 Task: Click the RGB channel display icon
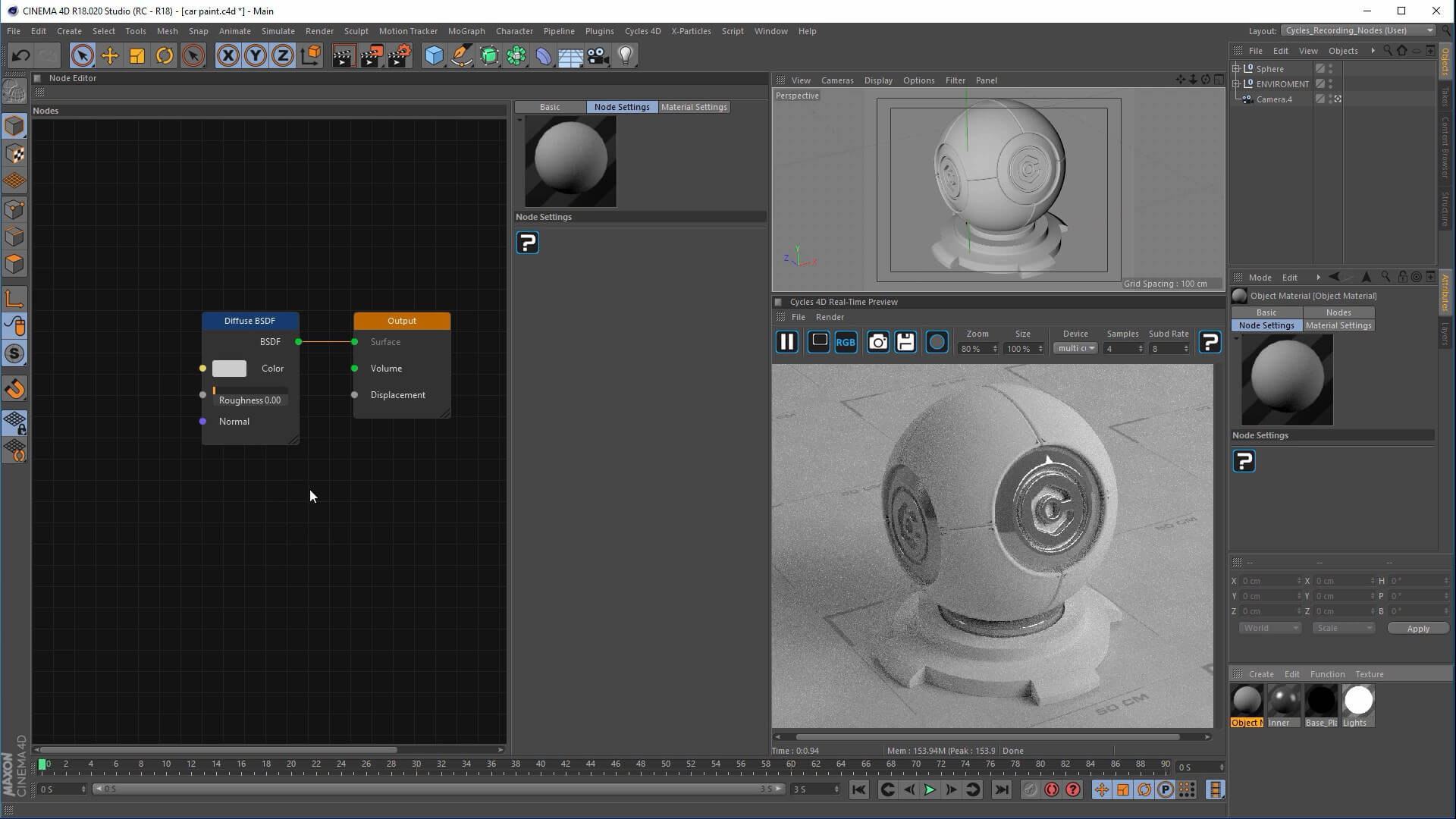tap(846, 342)
